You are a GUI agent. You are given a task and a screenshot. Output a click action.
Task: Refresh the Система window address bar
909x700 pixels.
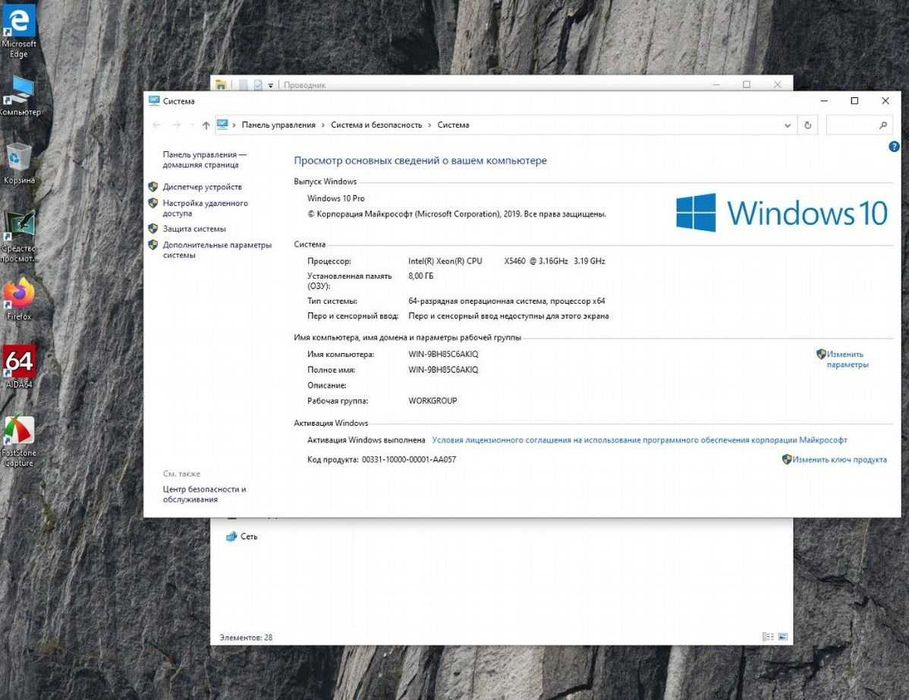[808, 125]
